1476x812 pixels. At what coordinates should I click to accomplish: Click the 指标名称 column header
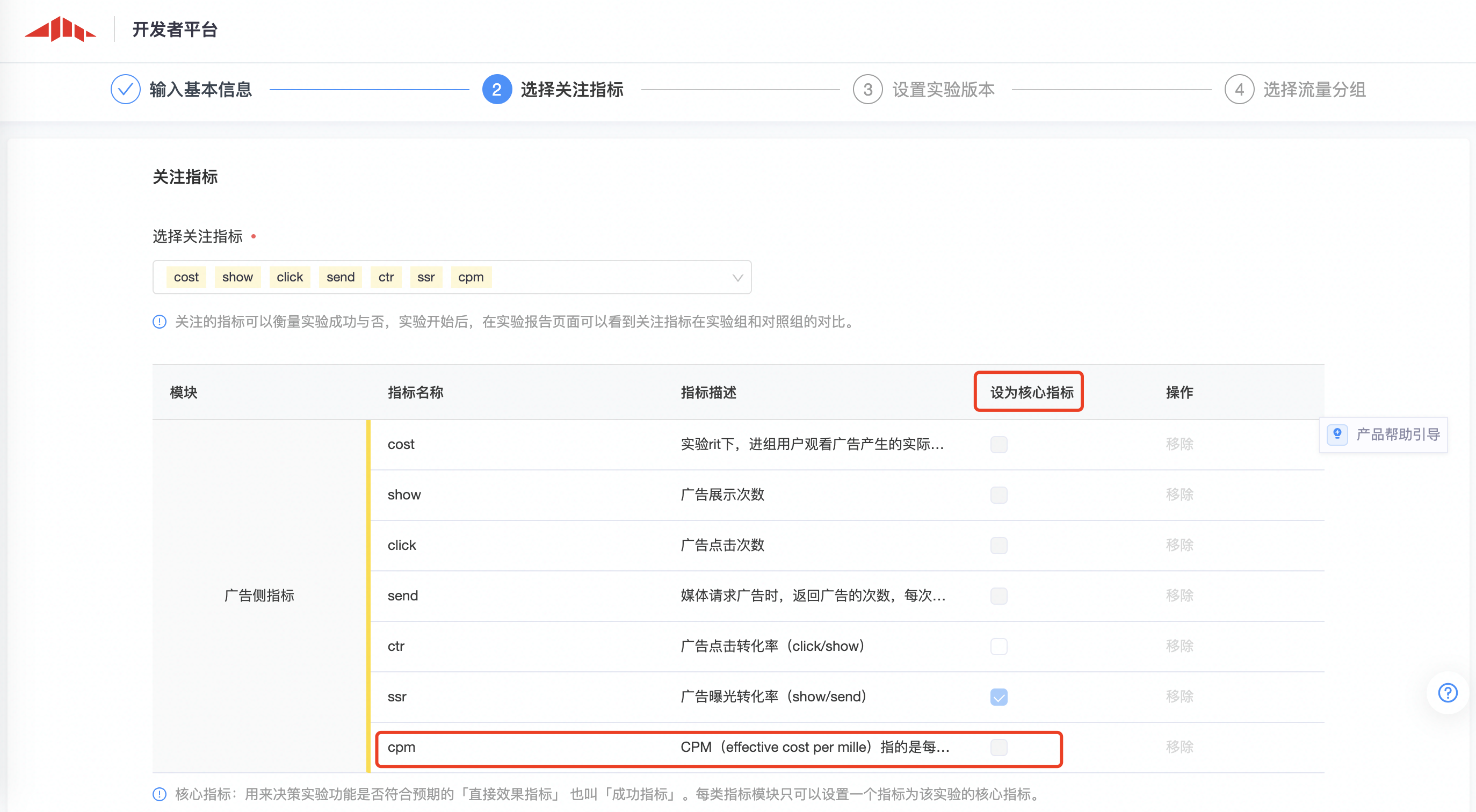point(415,393)
